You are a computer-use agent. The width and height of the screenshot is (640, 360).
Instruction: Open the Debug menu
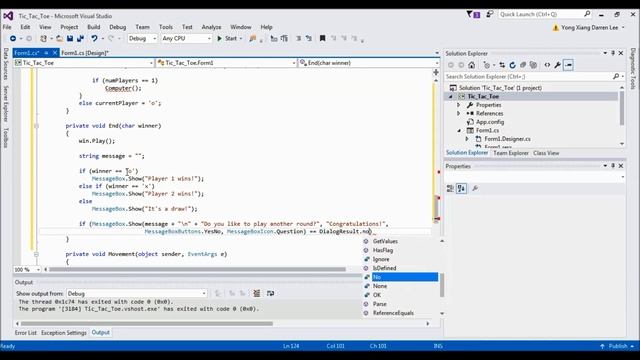coord(118,27)
